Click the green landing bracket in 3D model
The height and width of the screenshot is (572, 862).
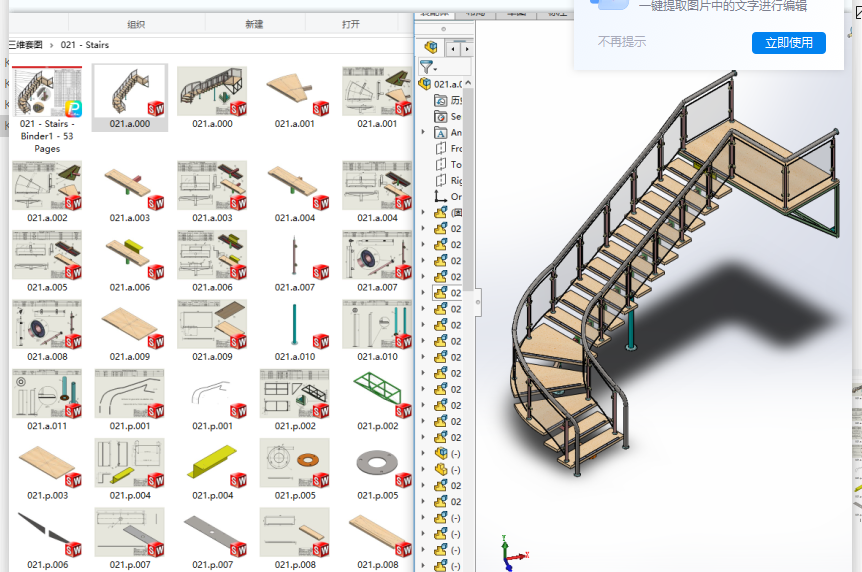tap(814, 212)
